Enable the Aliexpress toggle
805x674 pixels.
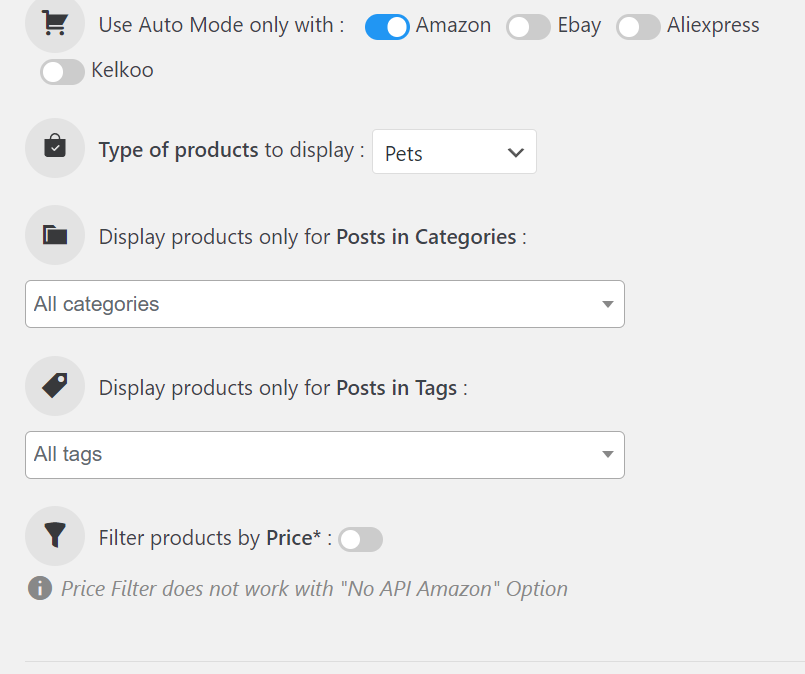click(638, 27)
